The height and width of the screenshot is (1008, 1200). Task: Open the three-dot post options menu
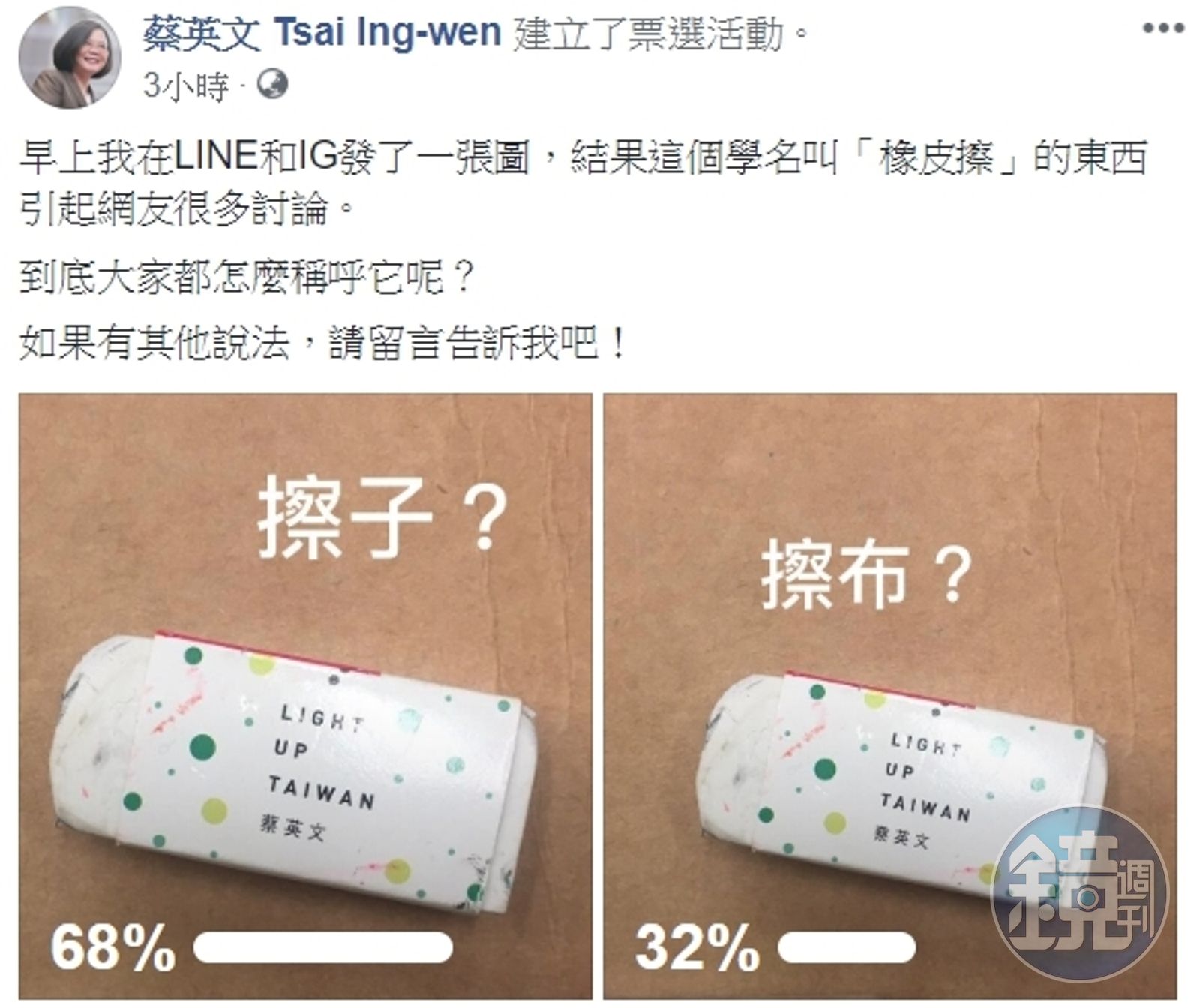tap(1163, 28)
